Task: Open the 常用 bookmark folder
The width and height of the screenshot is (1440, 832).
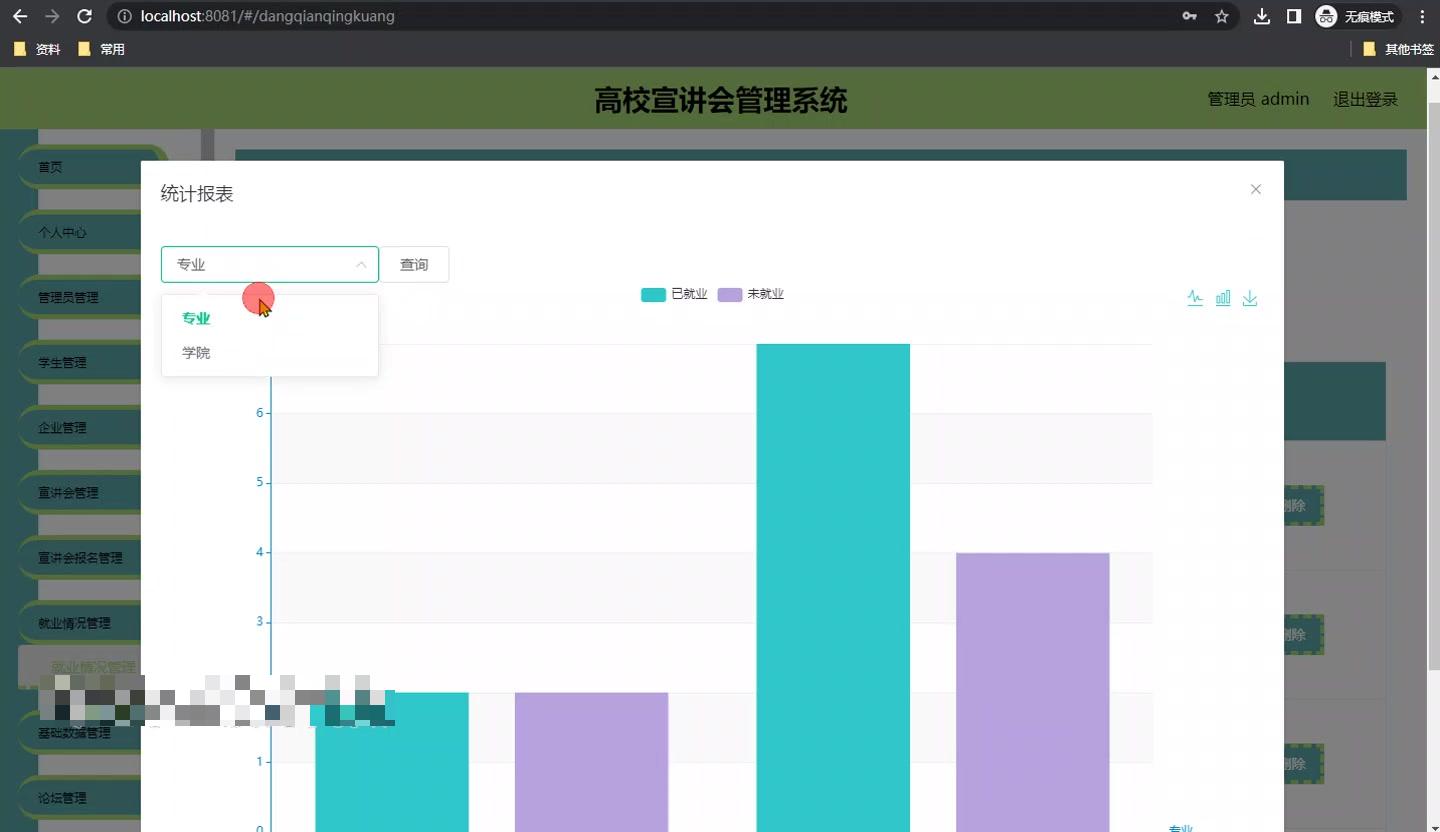Action: [101, 49]
